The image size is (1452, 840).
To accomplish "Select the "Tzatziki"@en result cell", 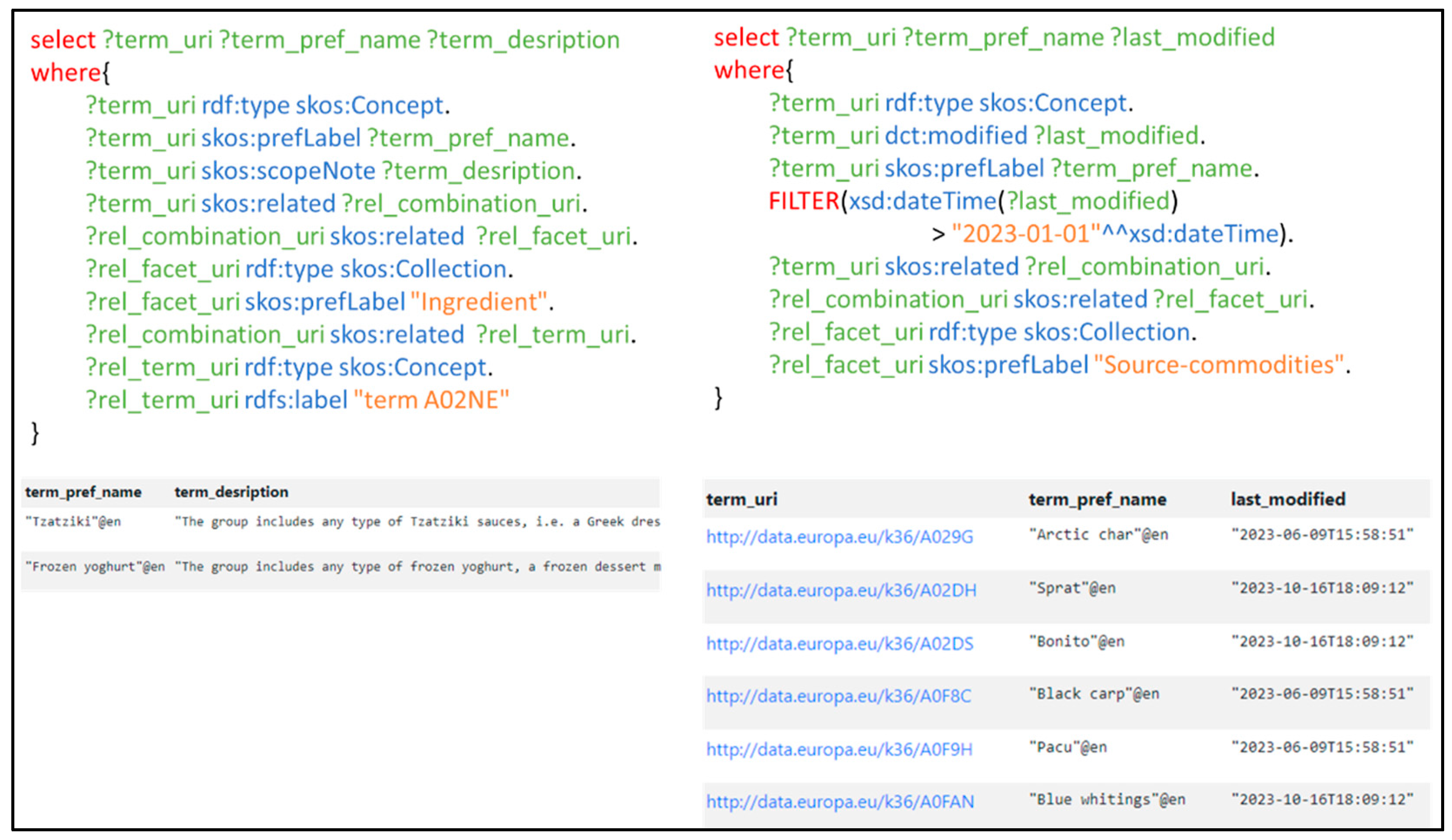I will (x=73, y=521).
